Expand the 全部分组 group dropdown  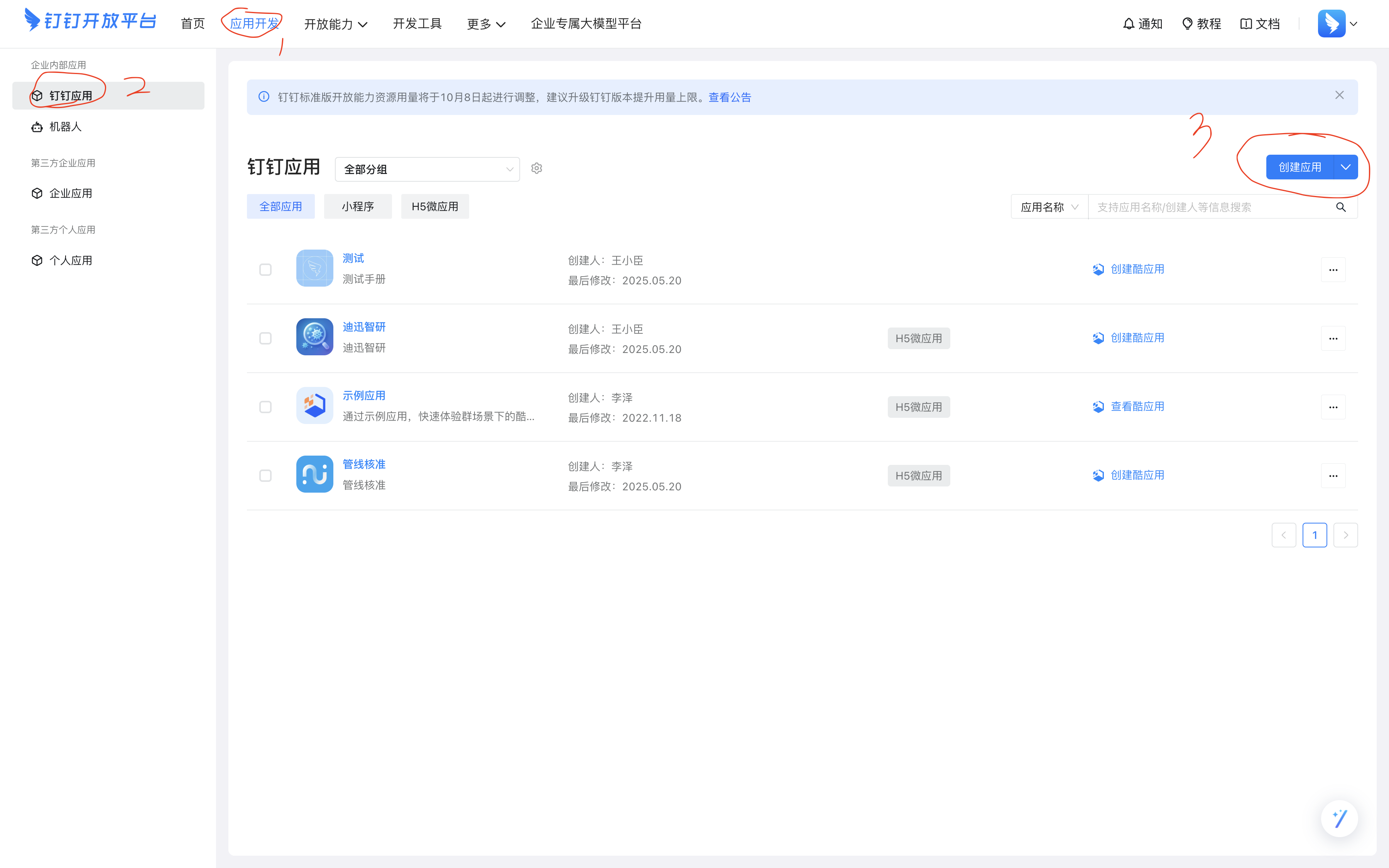click(x=428, y=169)
